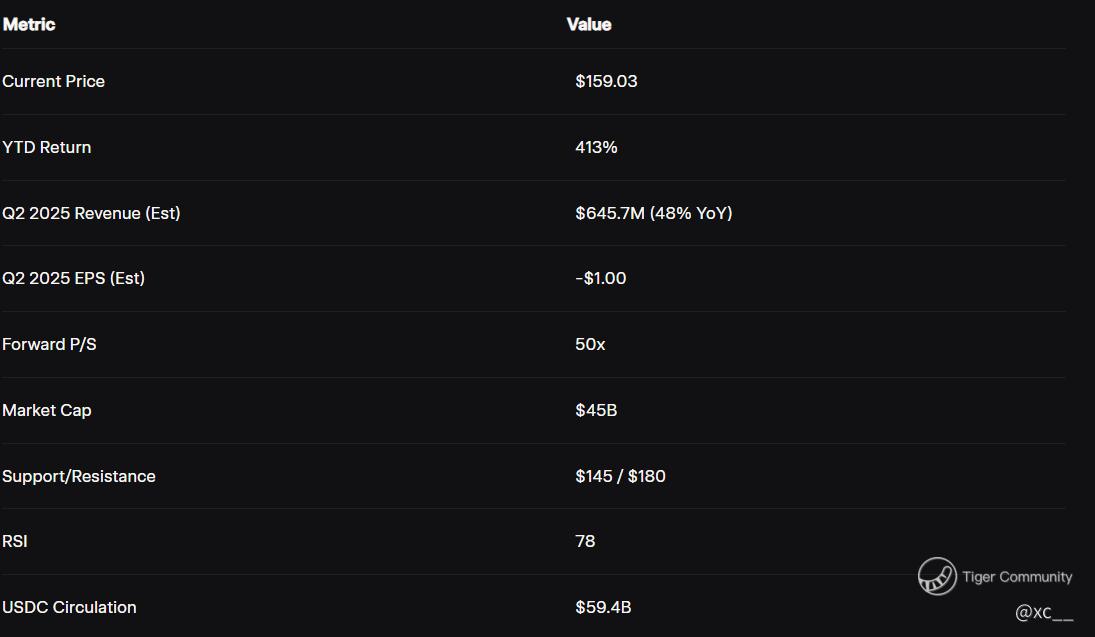Click the $159.03 price value
The width and height of the screenshot is (1095, 637).
click(x=606, y=81)
